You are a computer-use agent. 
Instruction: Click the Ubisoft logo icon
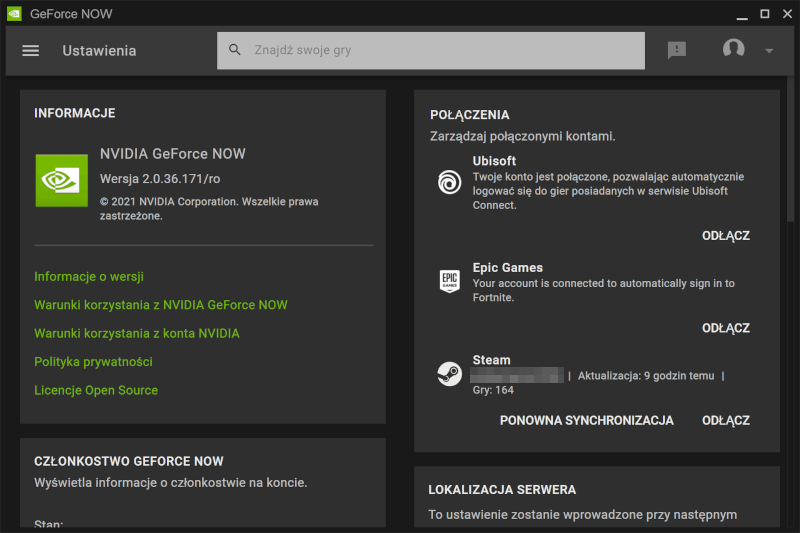449,182
